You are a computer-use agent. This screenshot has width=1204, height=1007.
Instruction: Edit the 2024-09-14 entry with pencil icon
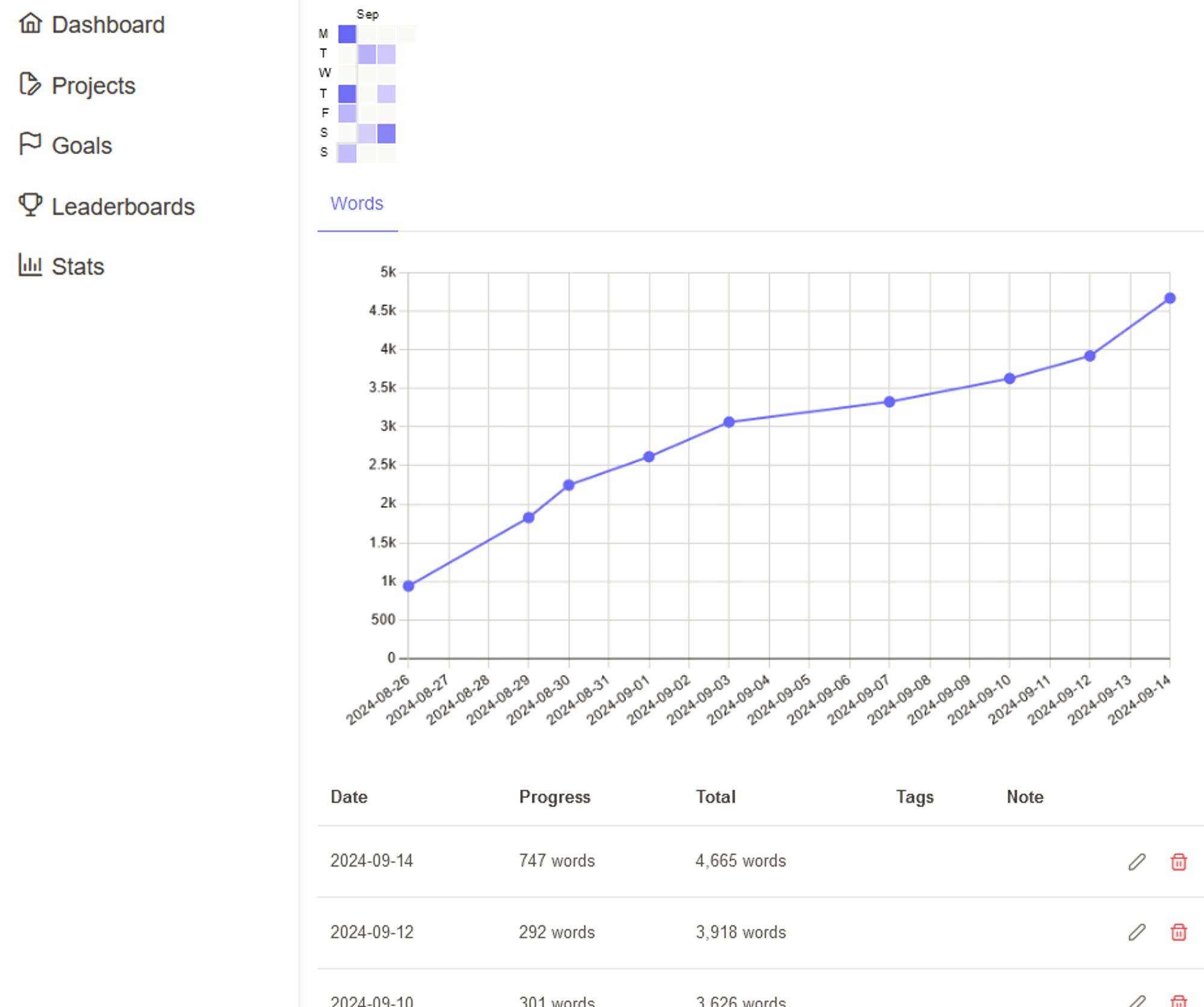coord(1137,862)
